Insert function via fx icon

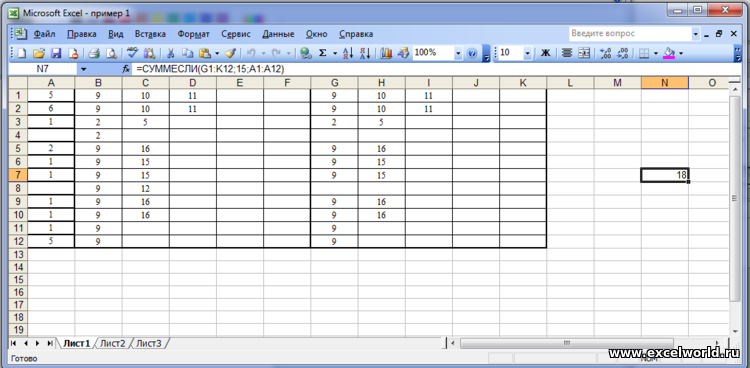point(126,69)
